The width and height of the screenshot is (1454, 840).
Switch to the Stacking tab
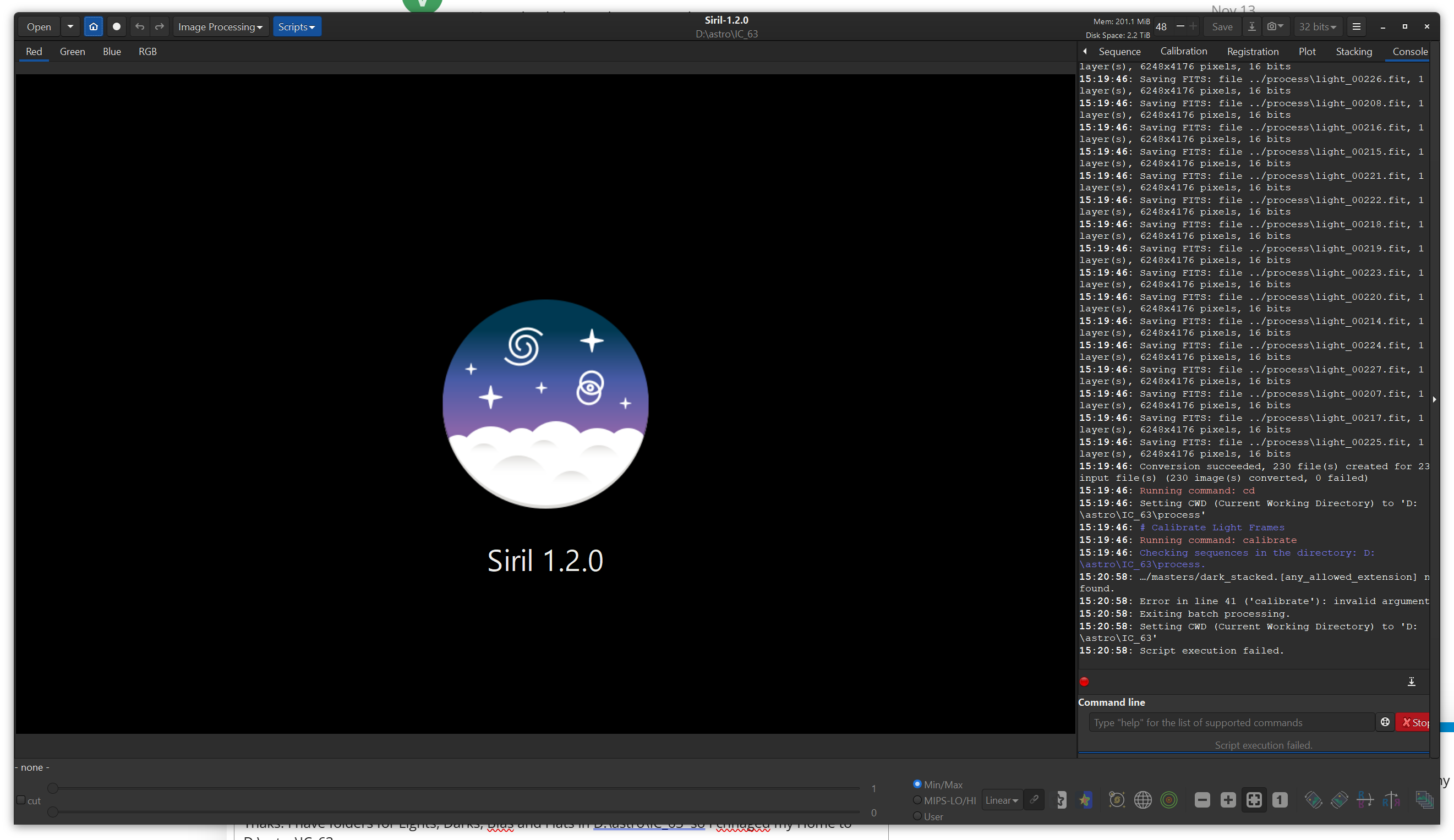pos(1354,51)
